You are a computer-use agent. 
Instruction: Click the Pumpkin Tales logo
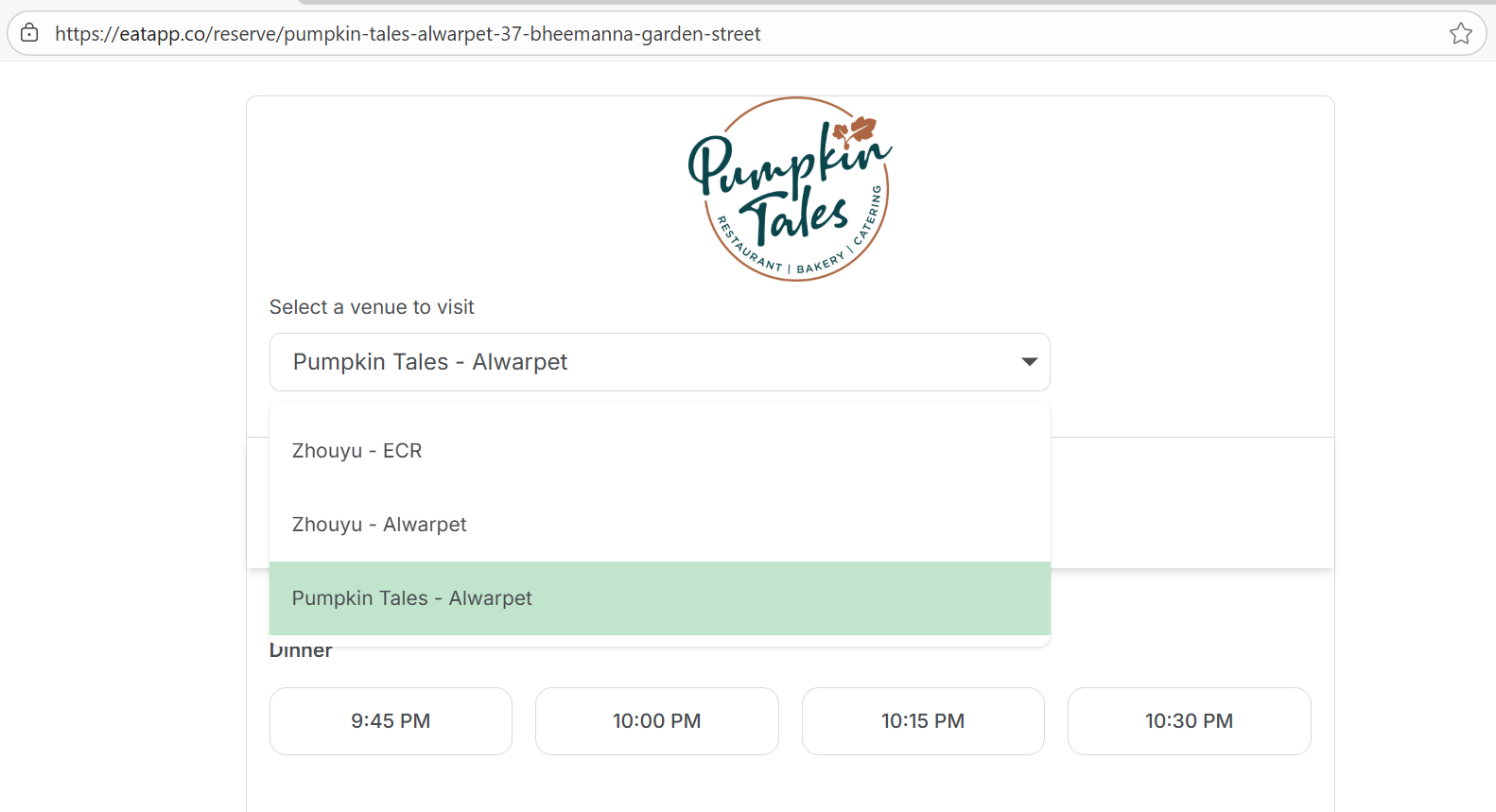click(792, 189)
